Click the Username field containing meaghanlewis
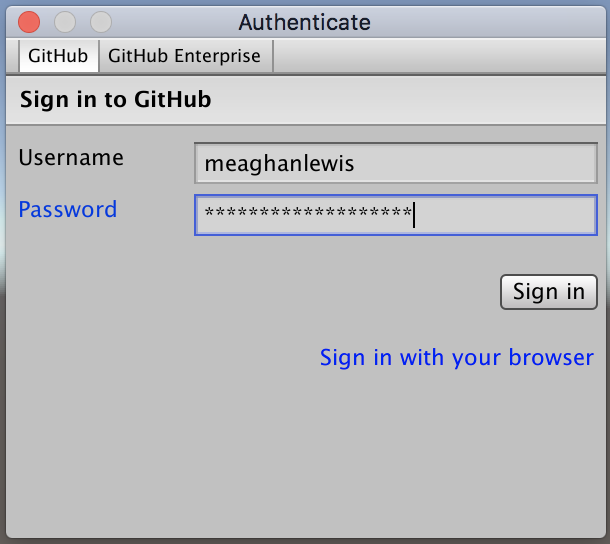This screenshot has height=544, width=610. tap(396, 163)
